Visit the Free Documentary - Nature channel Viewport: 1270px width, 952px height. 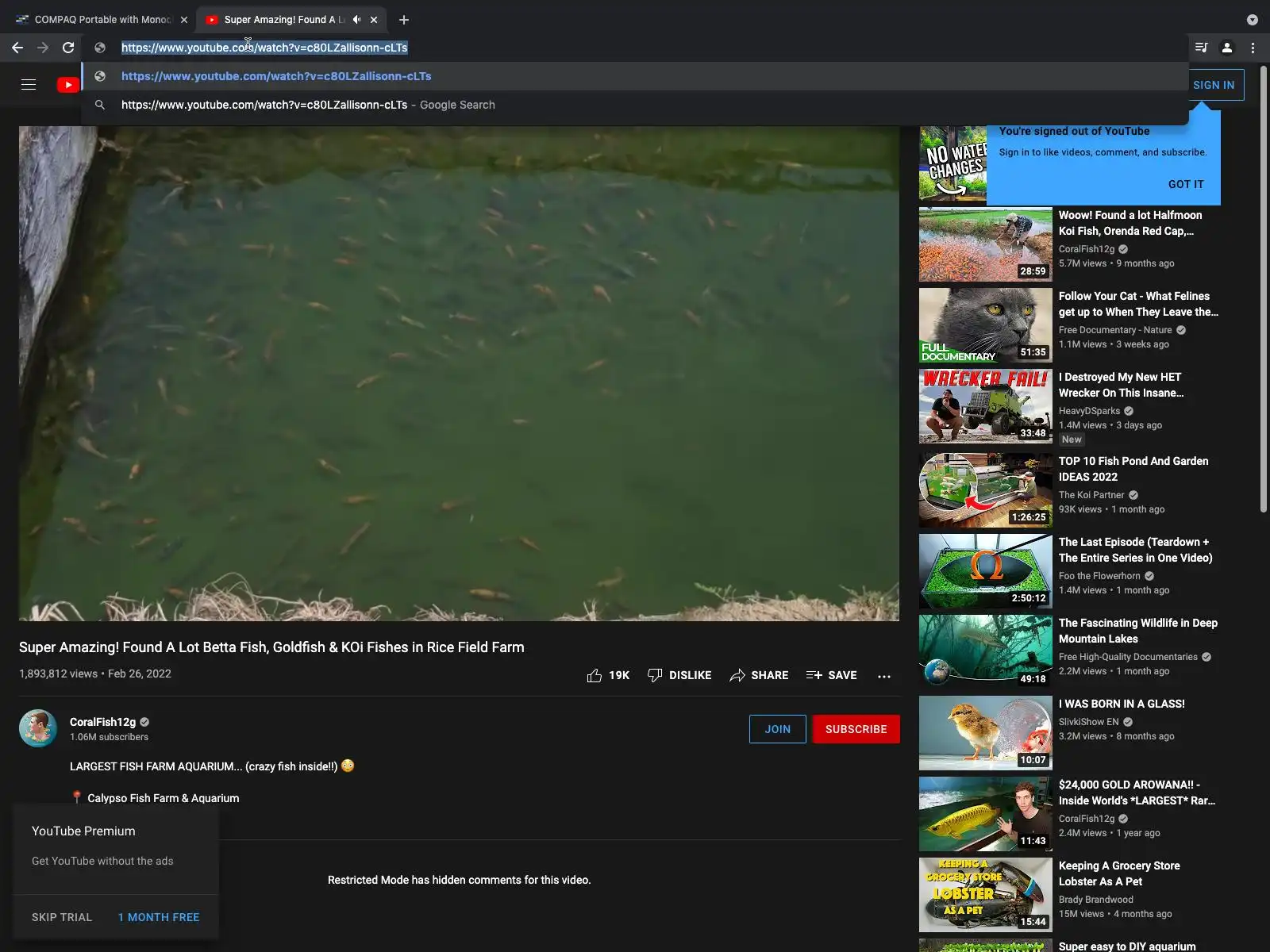(1115, 330)
